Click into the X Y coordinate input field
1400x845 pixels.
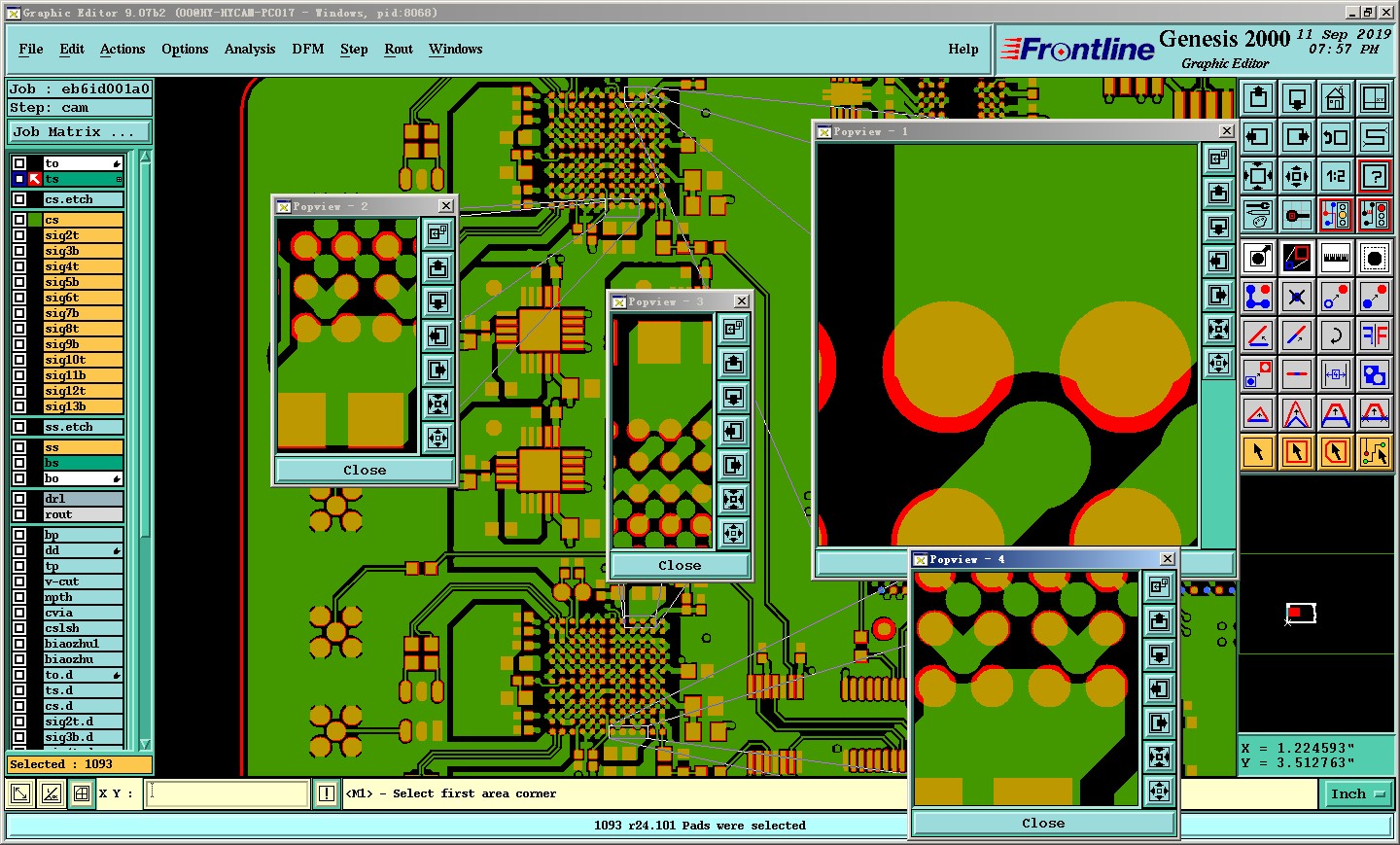[x=227, y=794]
